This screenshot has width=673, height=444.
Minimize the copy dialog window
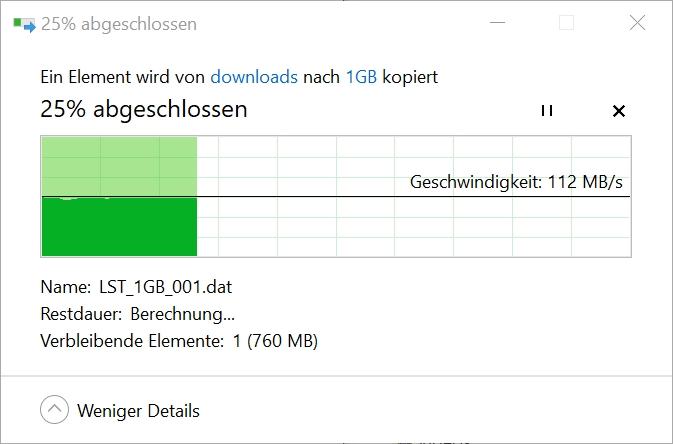(x=496, y=23)
